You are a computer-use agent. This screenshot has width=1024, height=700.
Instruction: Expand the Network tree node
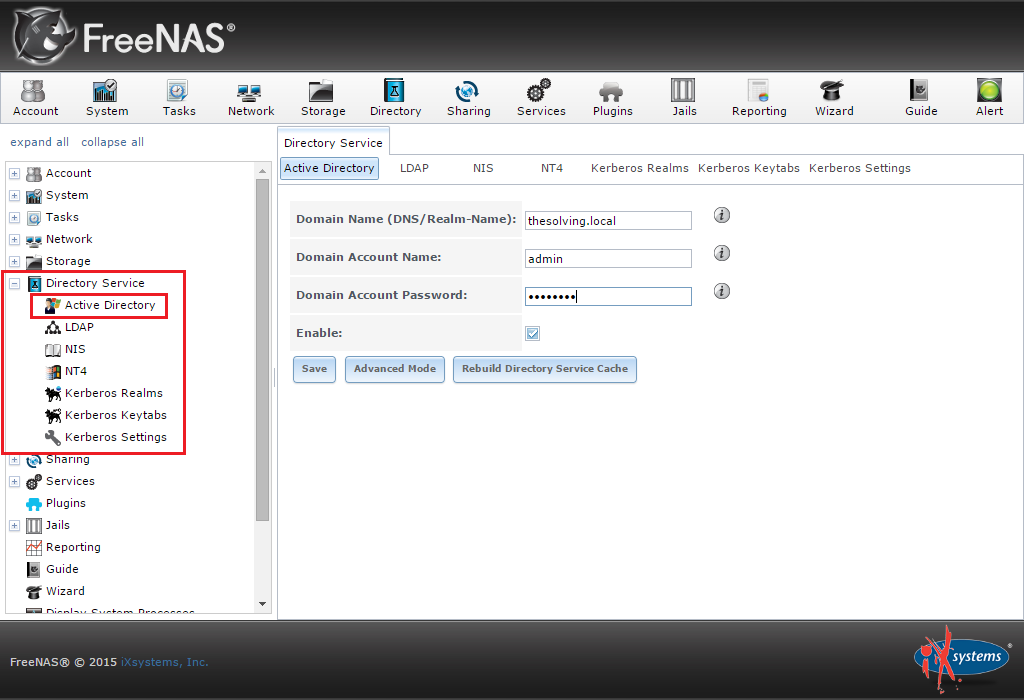[14, 240]
